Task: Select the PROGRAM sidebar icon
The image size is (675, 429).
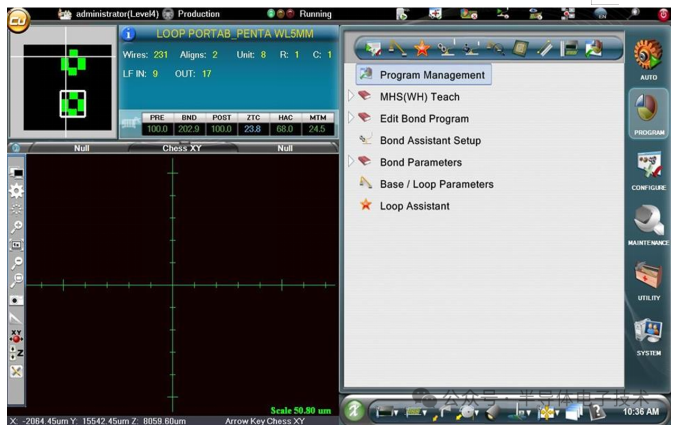Action: (x=647, y=111)
